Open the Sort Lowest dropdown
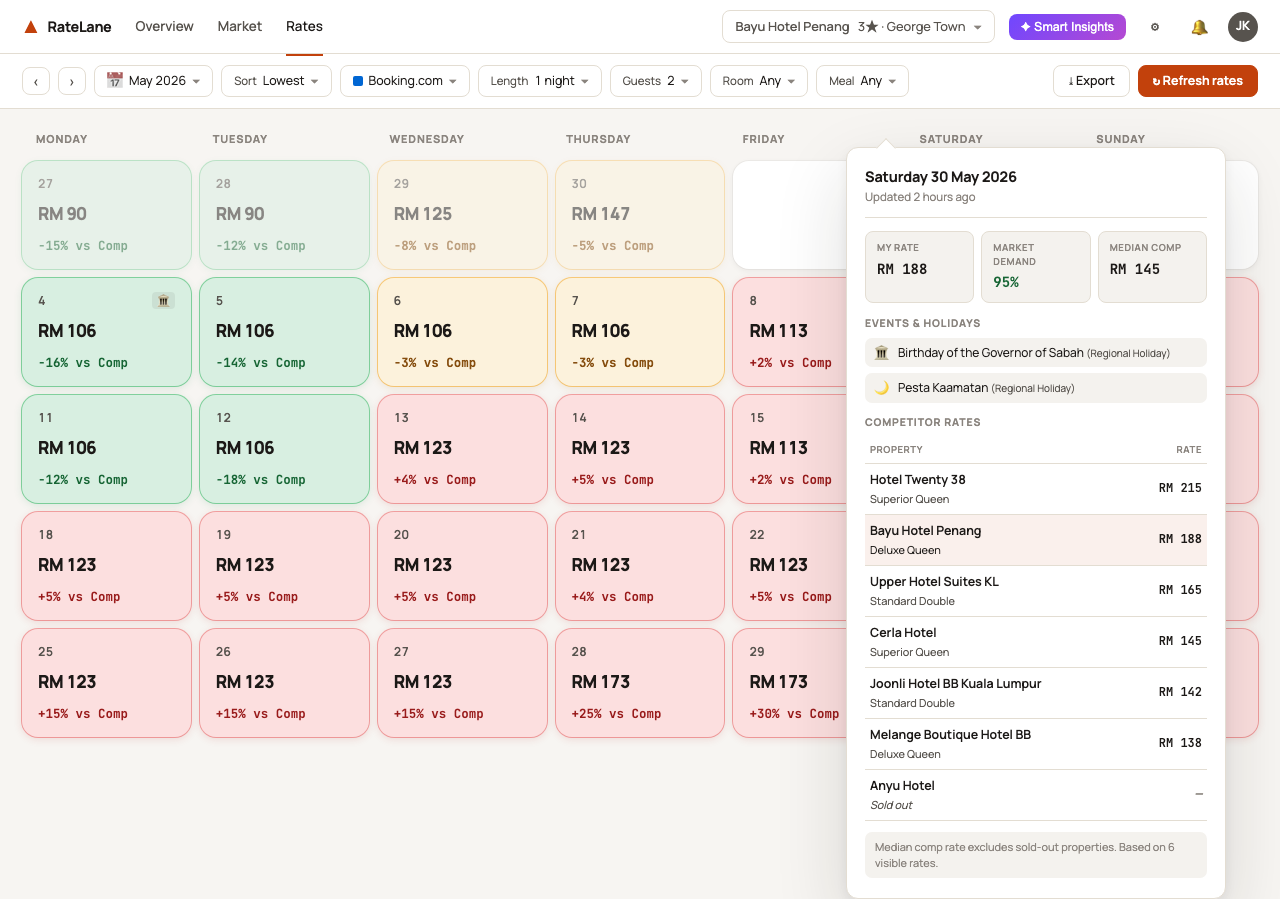The height and width of the screenshot is (899, 1280). [276, 81]
